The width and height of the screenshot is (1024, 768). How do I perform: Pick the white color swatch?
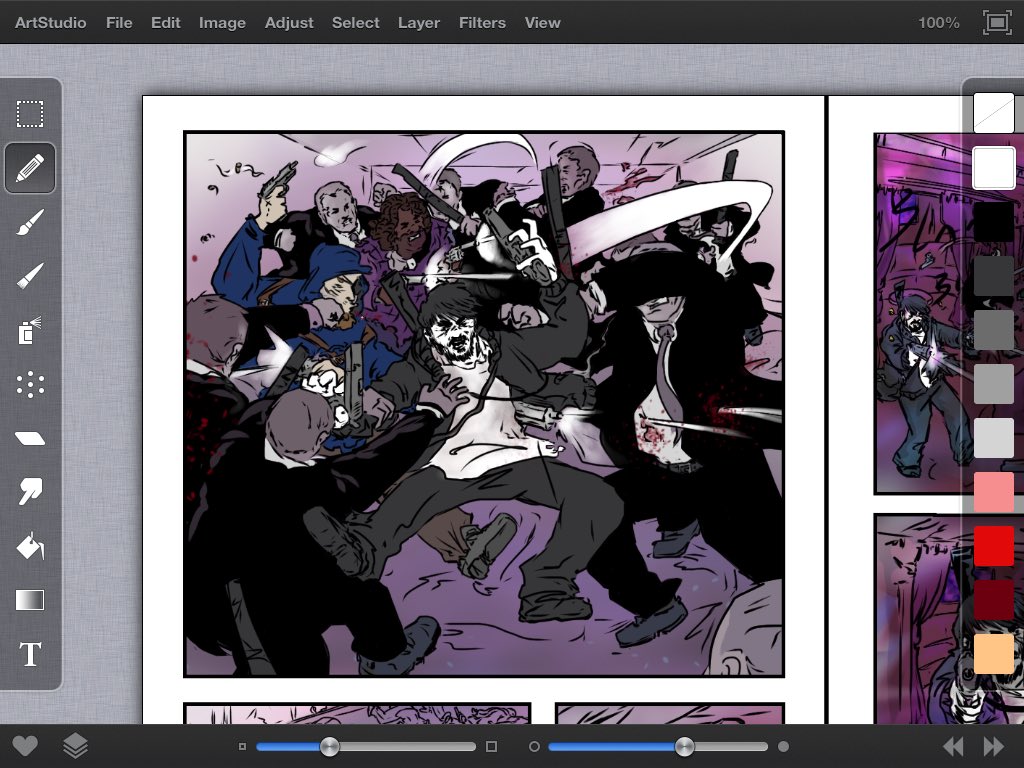tap(994, 167)
